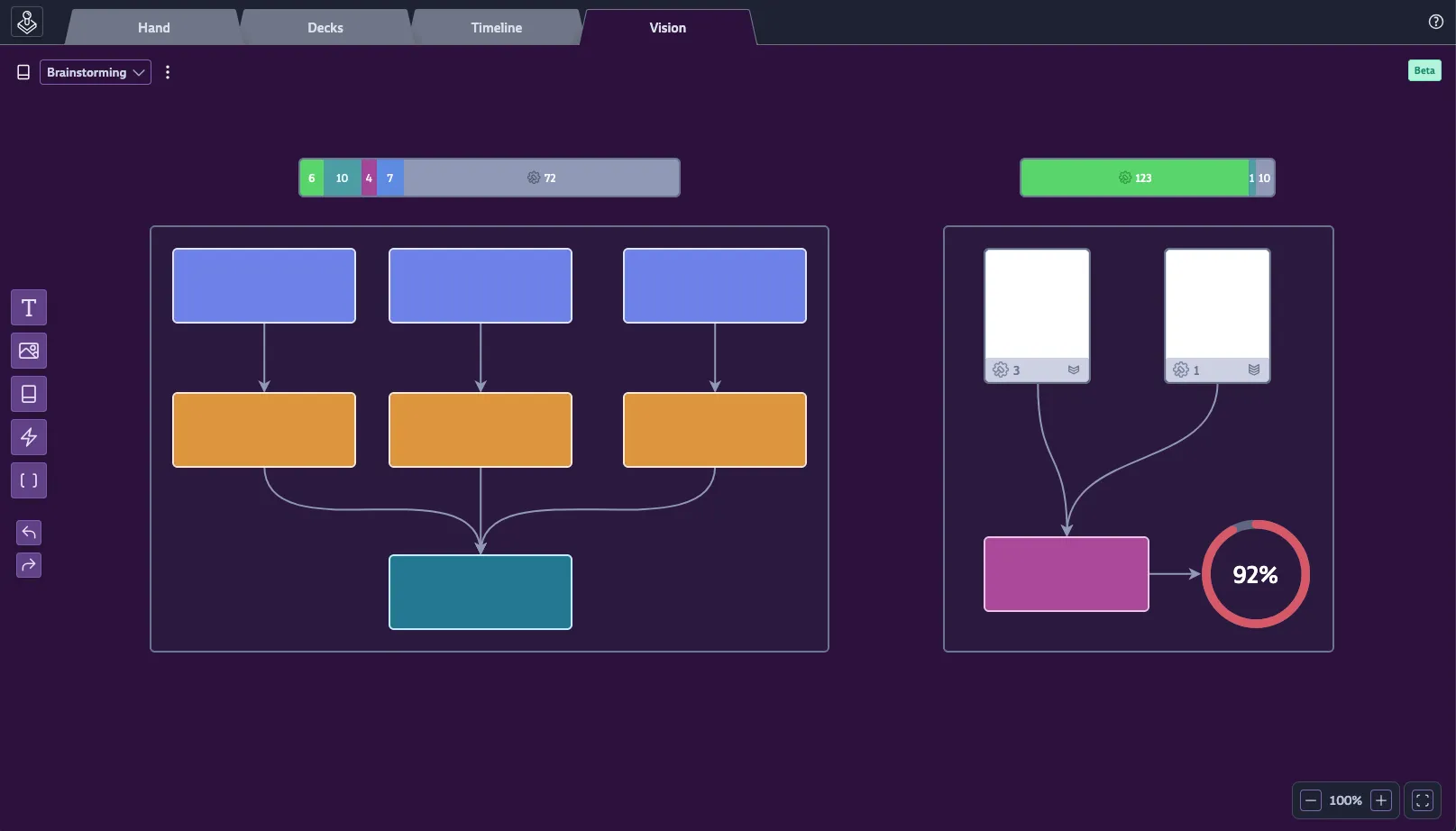This screenshot has width=1456, height=831.
Task: Open the Brainstorming dropdown
Action: (x=96, y=73)
